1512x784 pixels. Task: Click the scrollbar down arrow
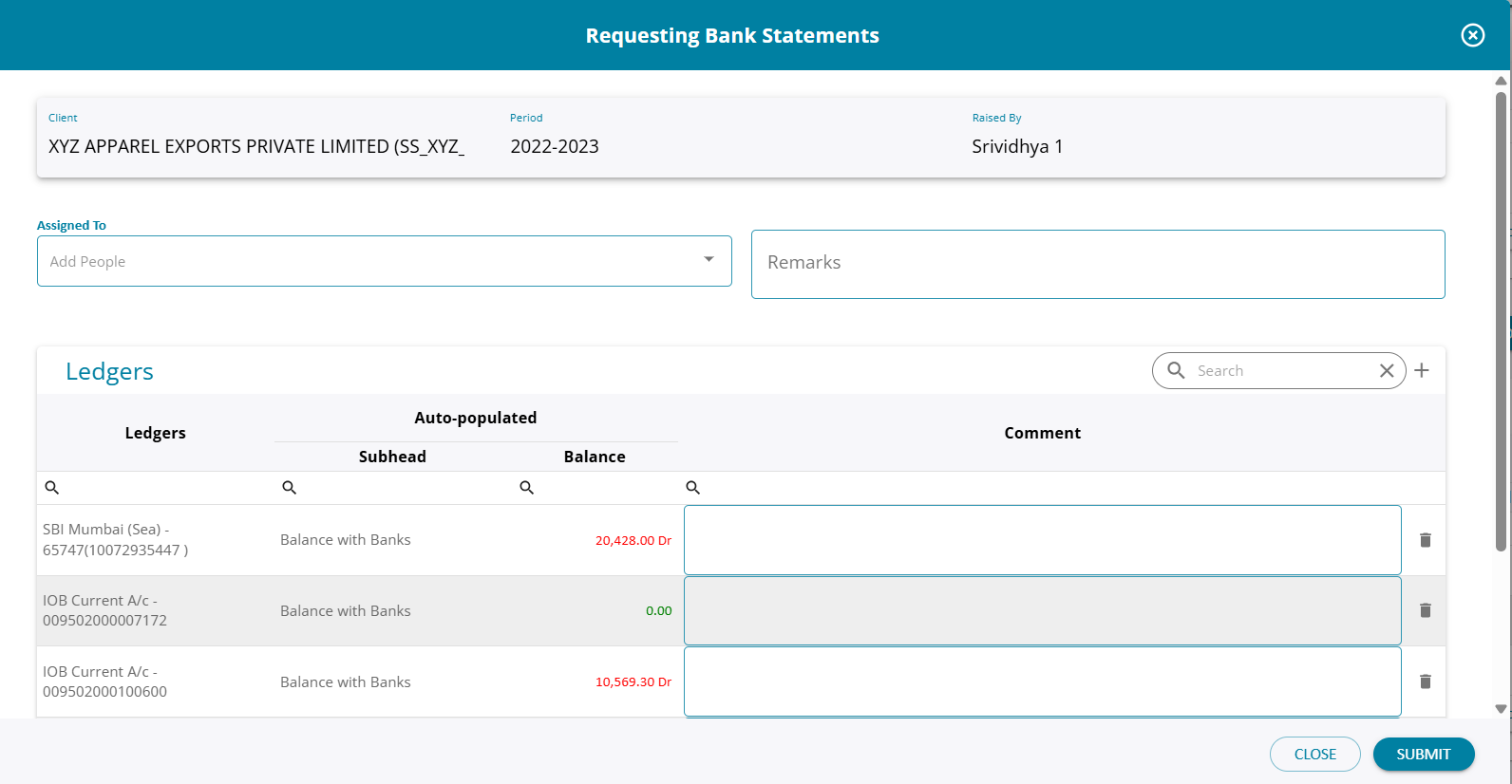click(1501, 709)
